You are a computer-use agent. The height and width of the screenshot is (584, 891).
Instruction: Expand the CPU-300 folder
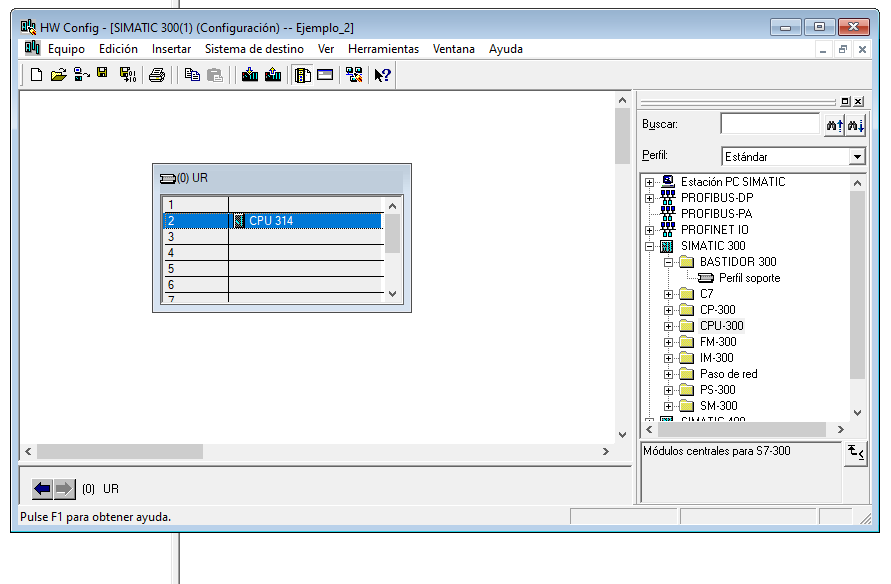[x=668, y=326]
